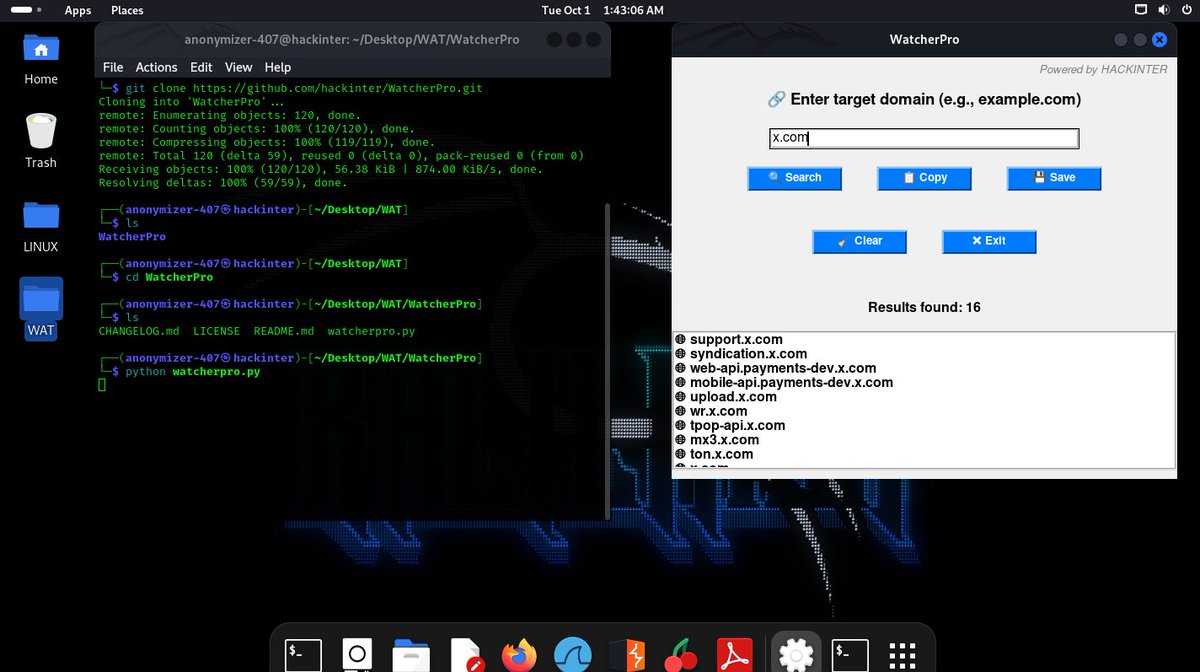Open the text editor icon in the dock
1200x672 pixels.
coord(465,655)
